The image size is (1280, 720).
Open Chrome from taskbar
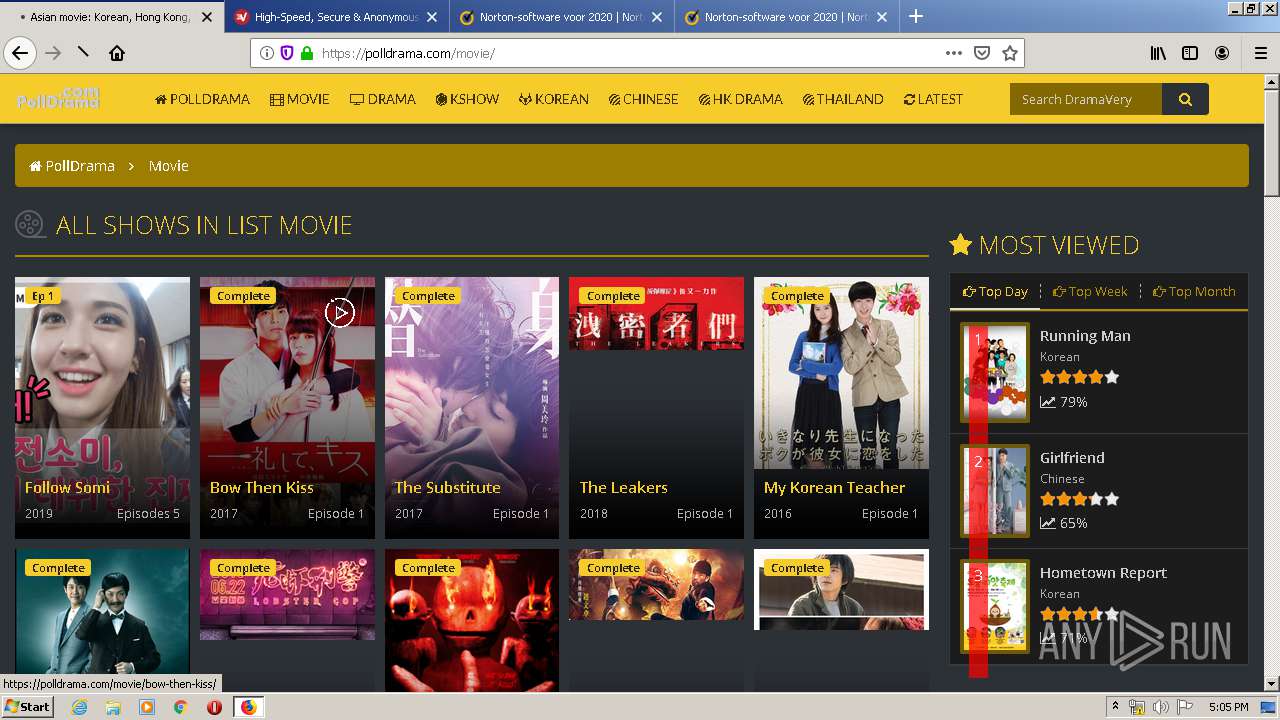click(x=180, y=707)
